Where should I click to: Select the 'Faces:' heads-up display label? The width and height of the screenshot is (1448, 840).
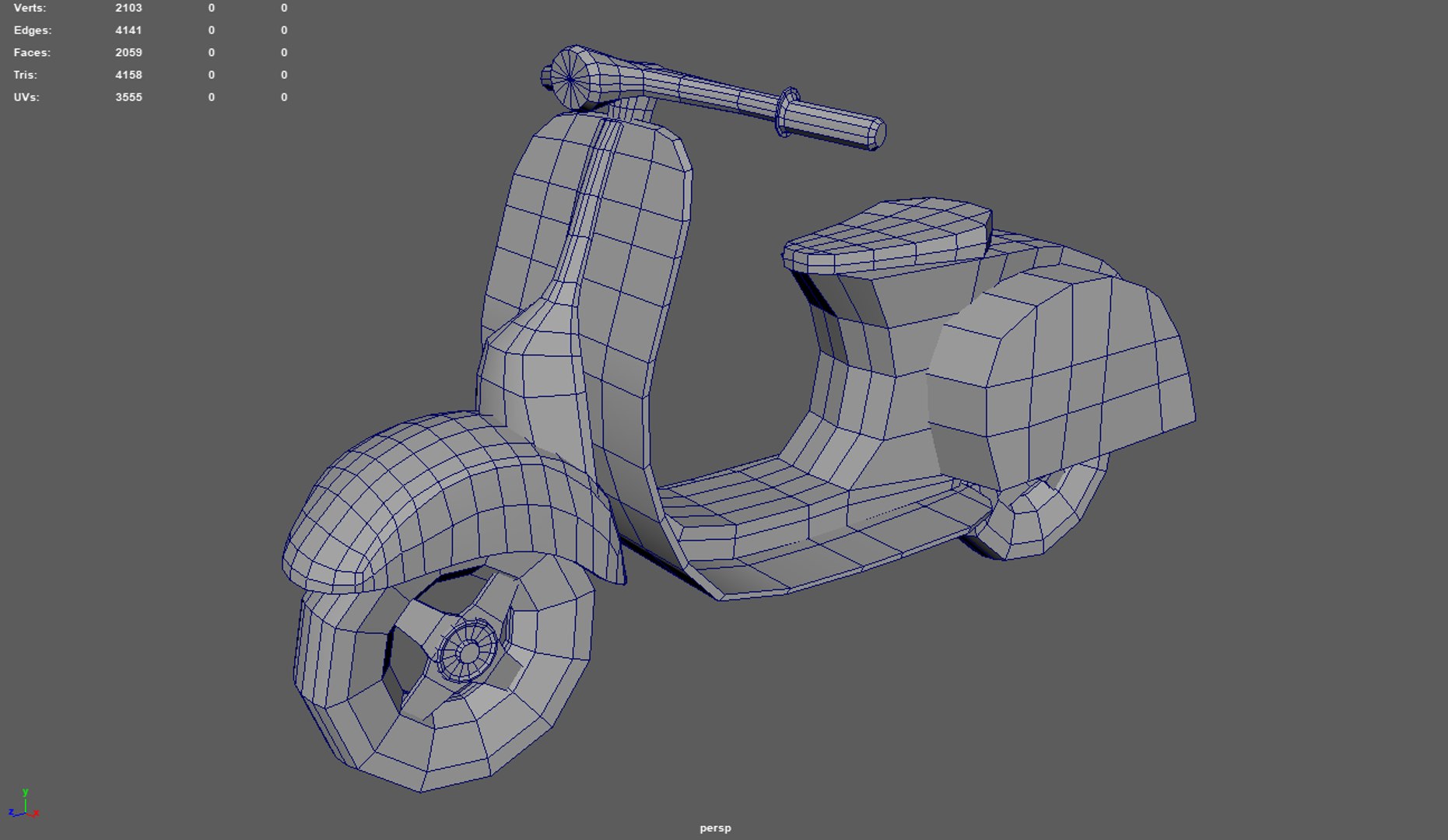(32, 53)
